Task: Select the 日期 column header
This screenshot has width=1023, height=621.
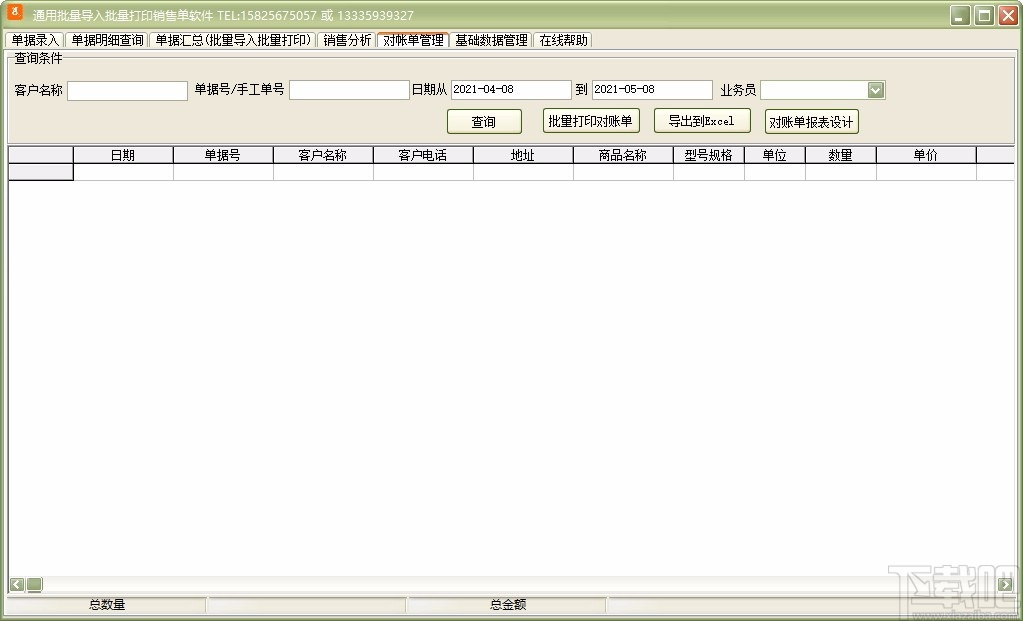Action: coord(122,155)
